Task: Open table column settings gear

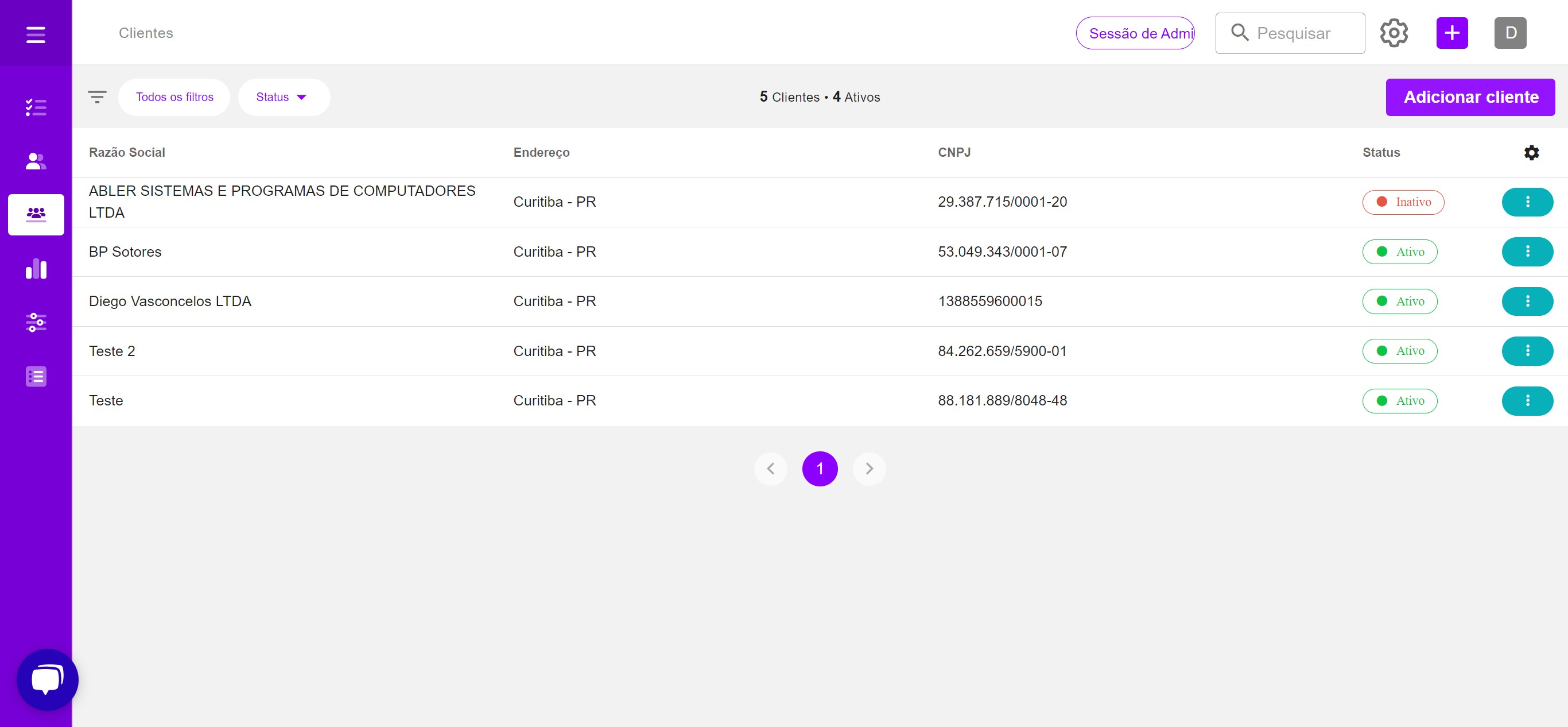Action: (1531, 152)
